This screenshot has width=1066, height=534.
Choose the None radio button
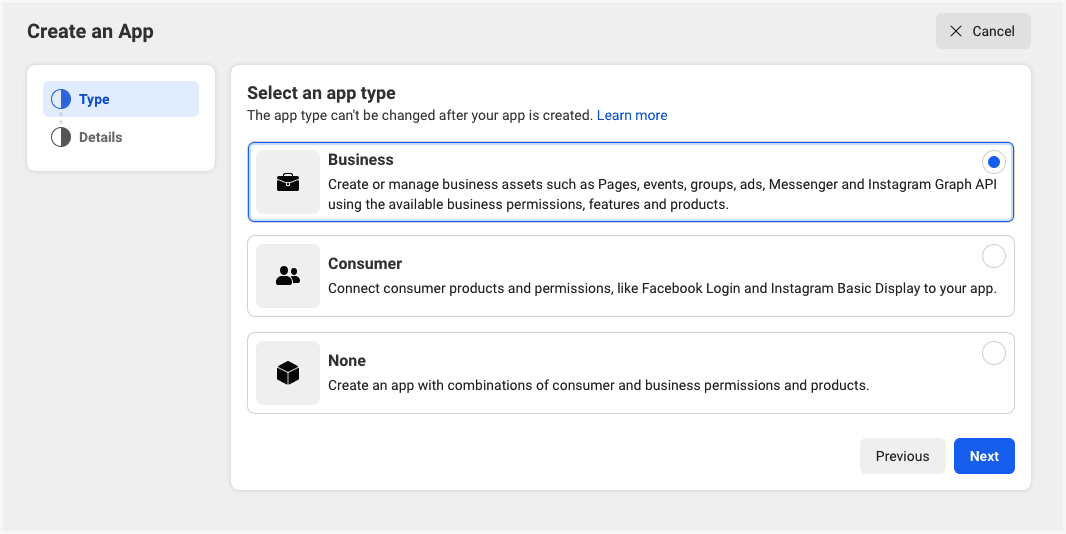(993, 353)
